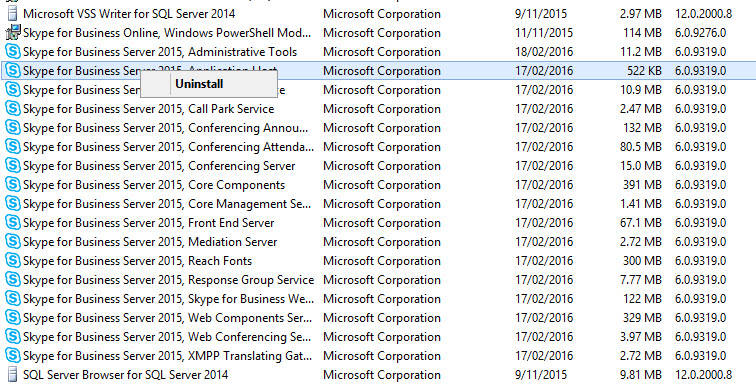Click the Skype icon beside Response Group Service
This screenshot has height=386, width=756.
[13, 280]
